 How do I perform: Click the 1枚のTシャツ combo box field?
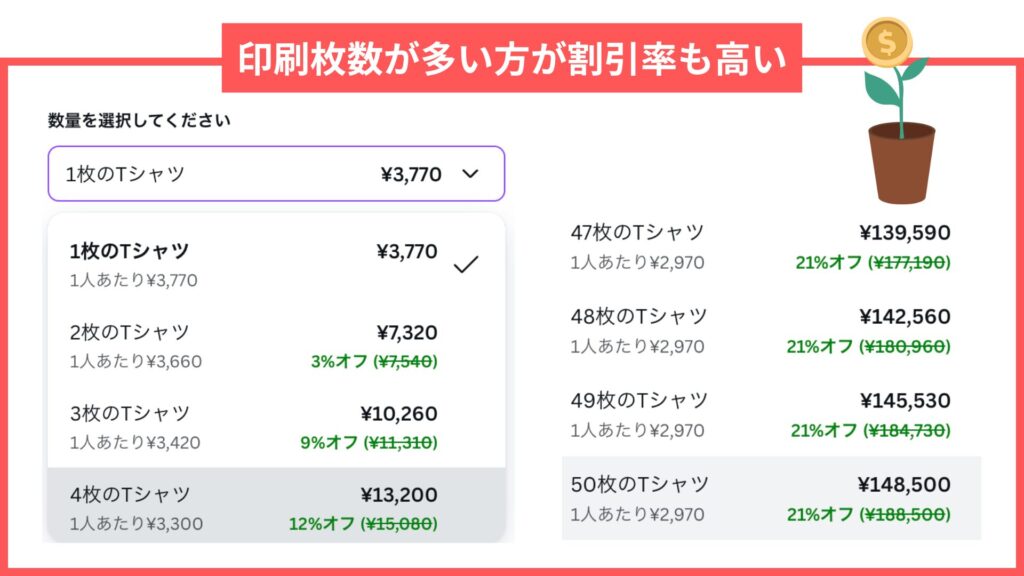tap(276, 174)
